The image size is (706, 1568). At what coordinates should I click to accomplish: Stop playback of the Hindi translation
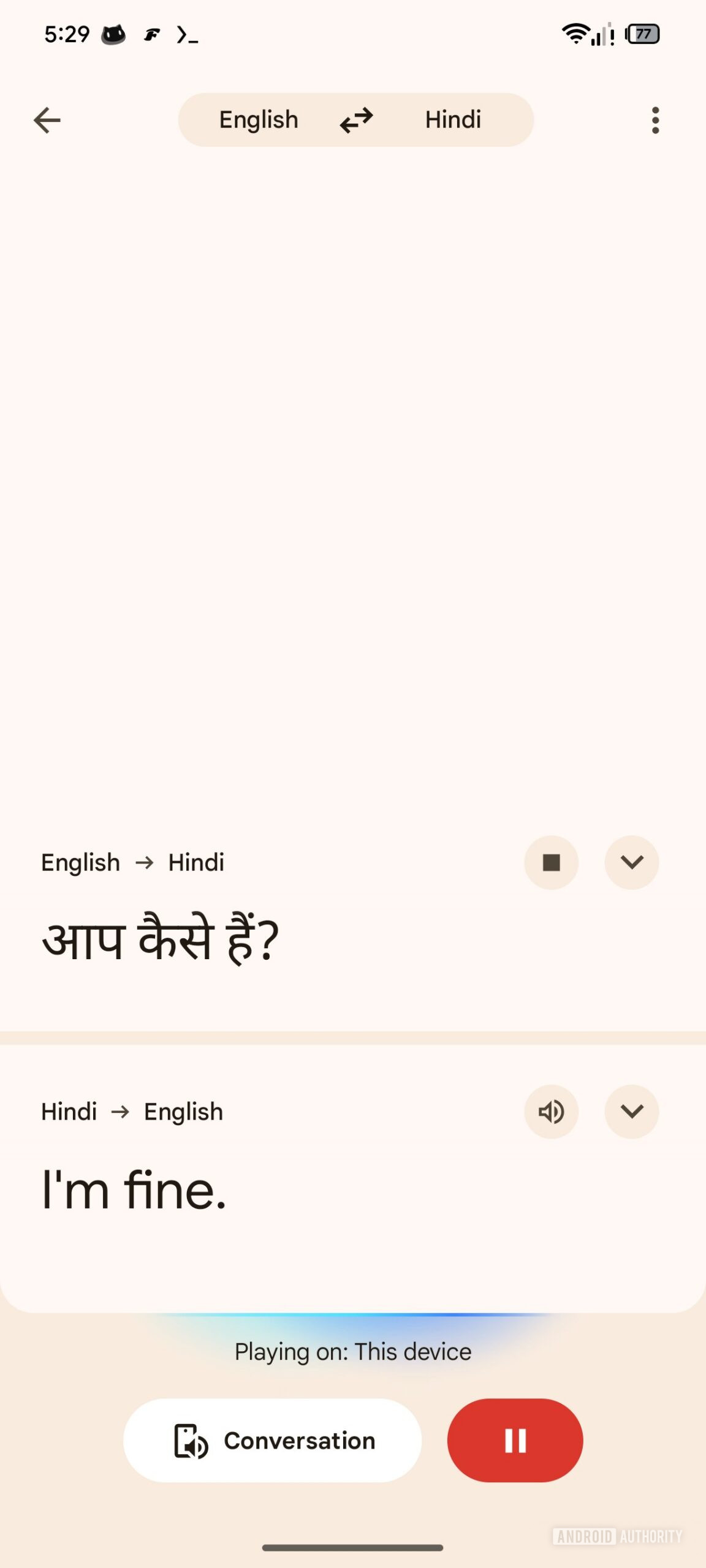[551, 862]
